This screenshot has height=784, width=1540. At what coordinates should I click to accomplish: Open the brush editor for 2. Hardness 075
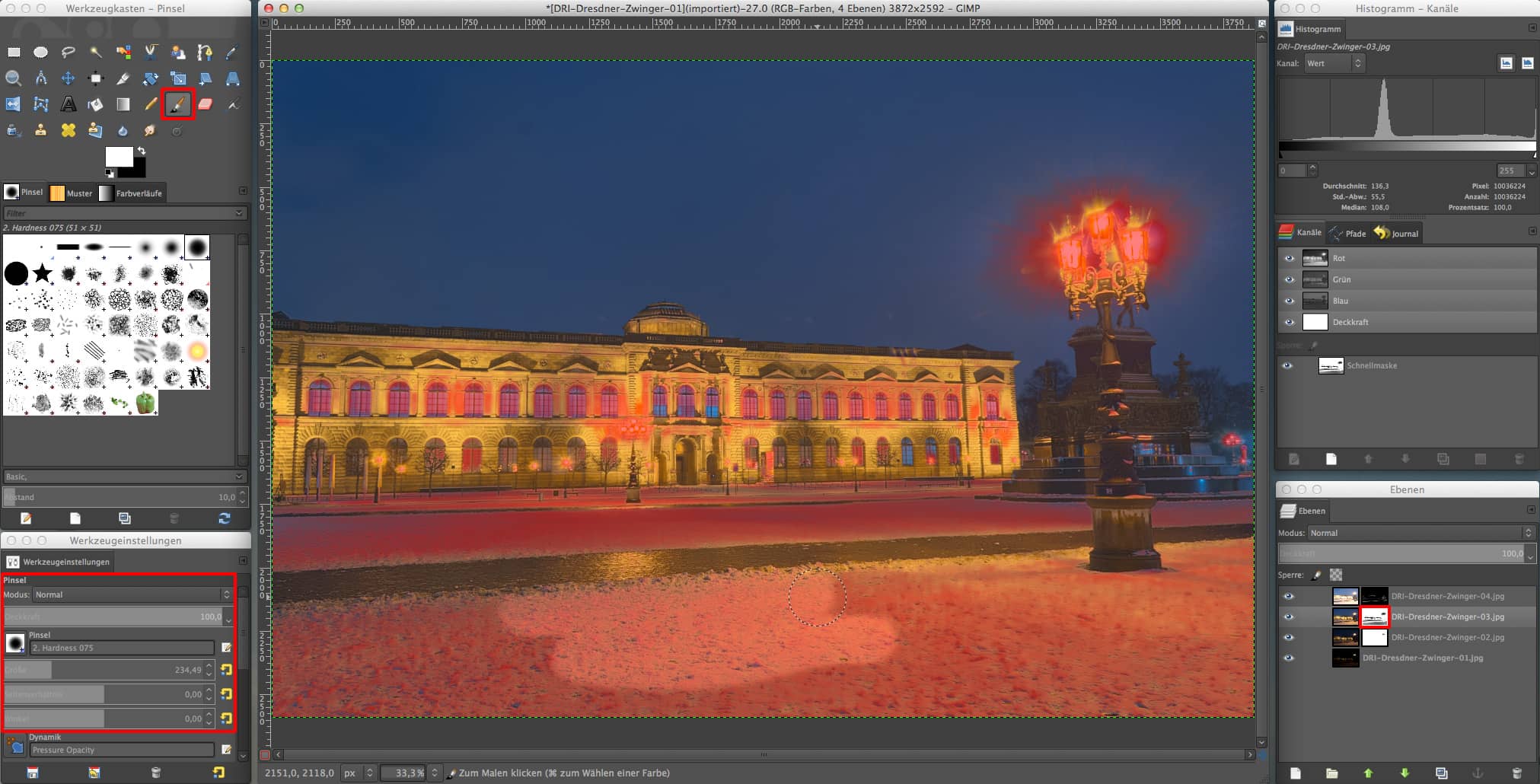(226, 648)
